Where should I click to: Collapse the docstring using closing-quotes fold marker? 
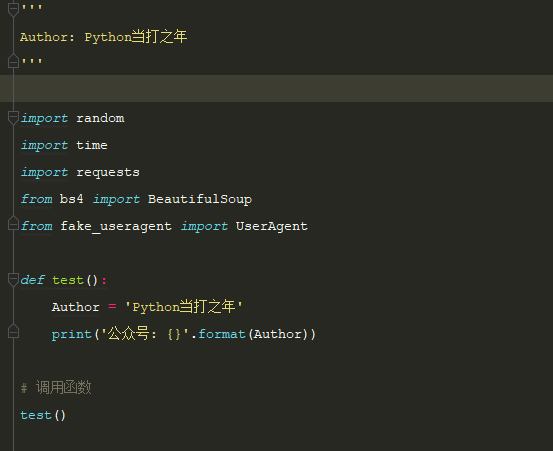tap(13, 61)
